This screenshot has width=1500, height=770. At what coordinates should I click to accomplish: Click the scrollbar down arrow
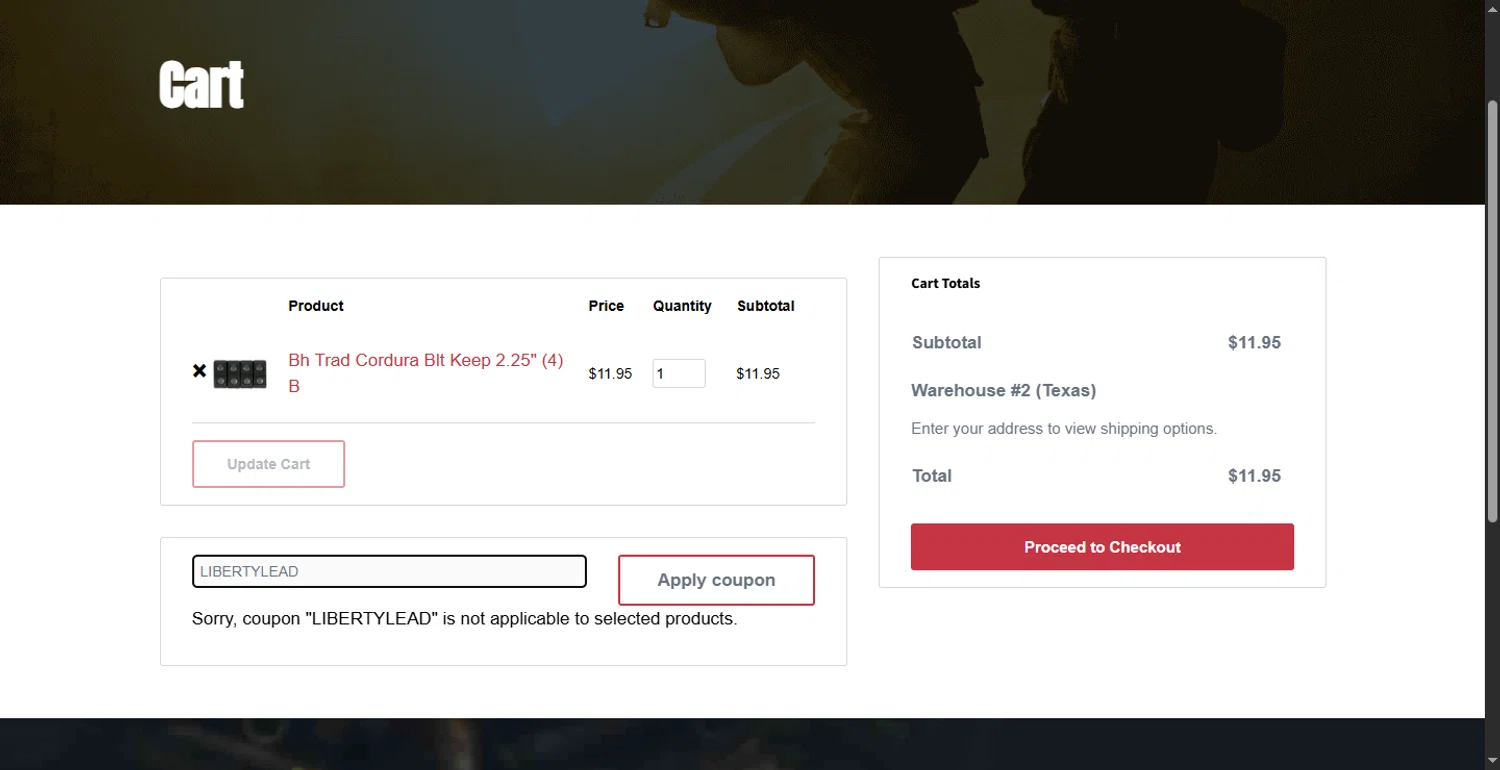[x=1492, y=762]
